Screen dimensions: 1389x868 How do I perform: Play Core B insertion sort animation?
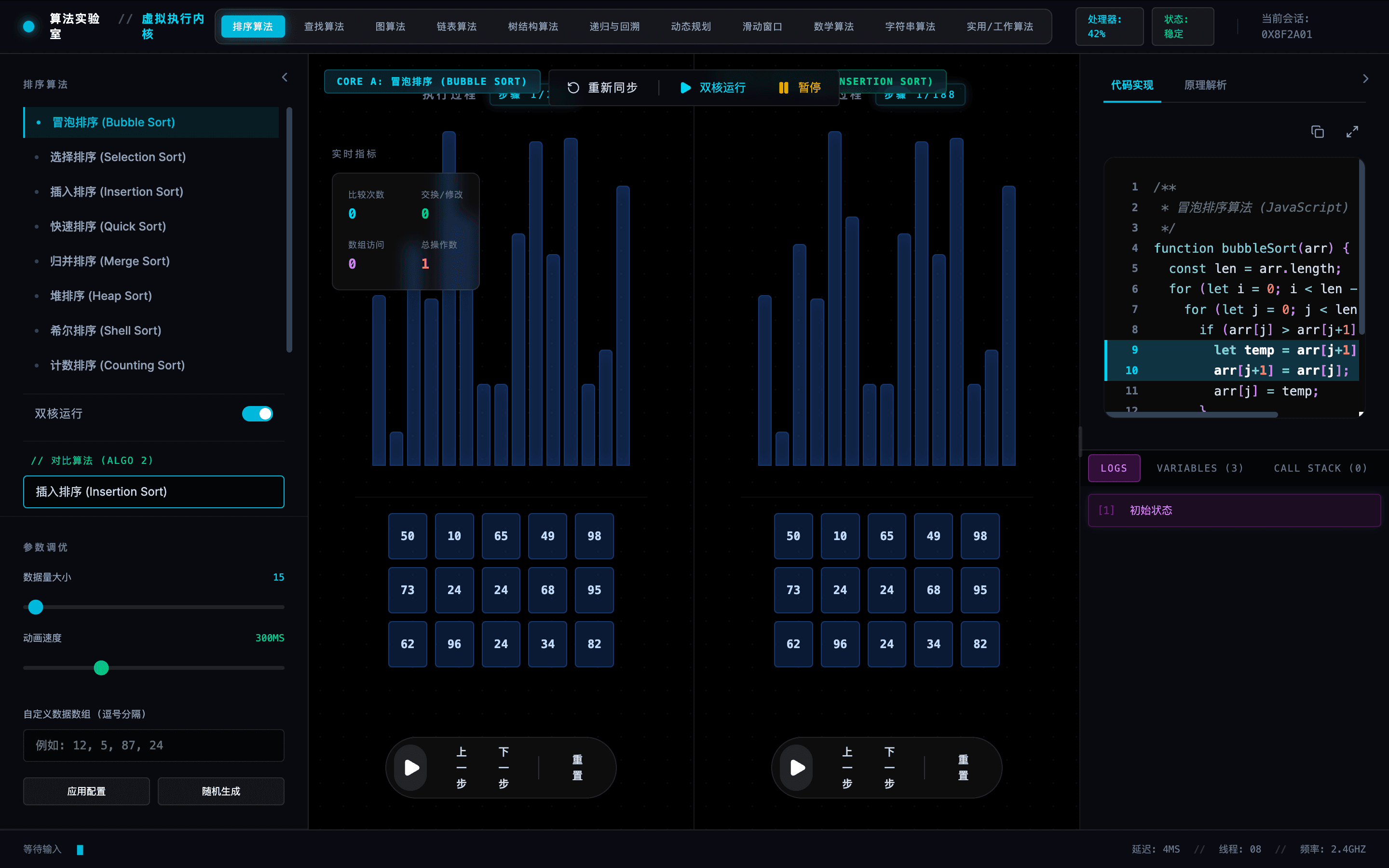(x=797, y=768)
